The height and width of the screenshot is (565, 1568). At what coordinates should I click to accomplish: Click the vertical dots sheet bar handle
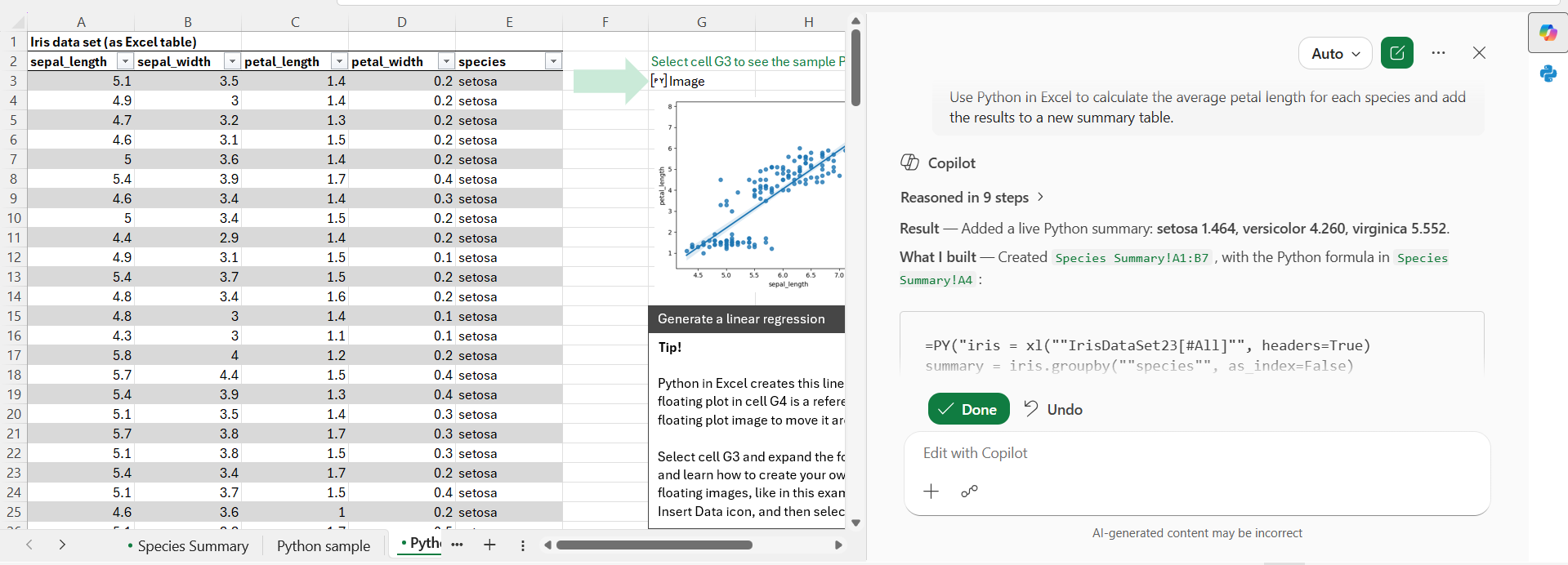(x=523, y=545)
